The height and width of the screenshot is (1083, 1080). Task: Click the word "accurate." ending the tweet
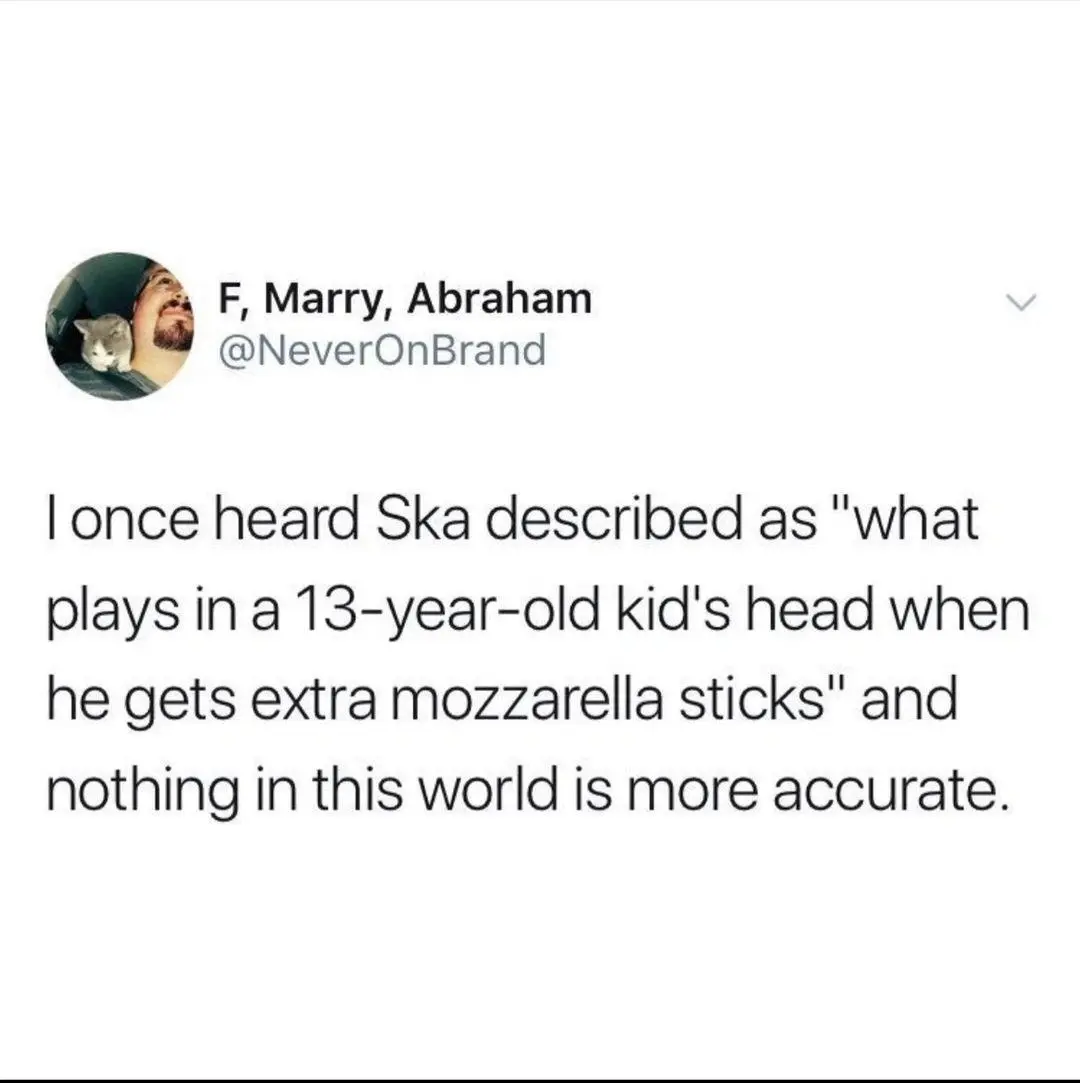886,792
